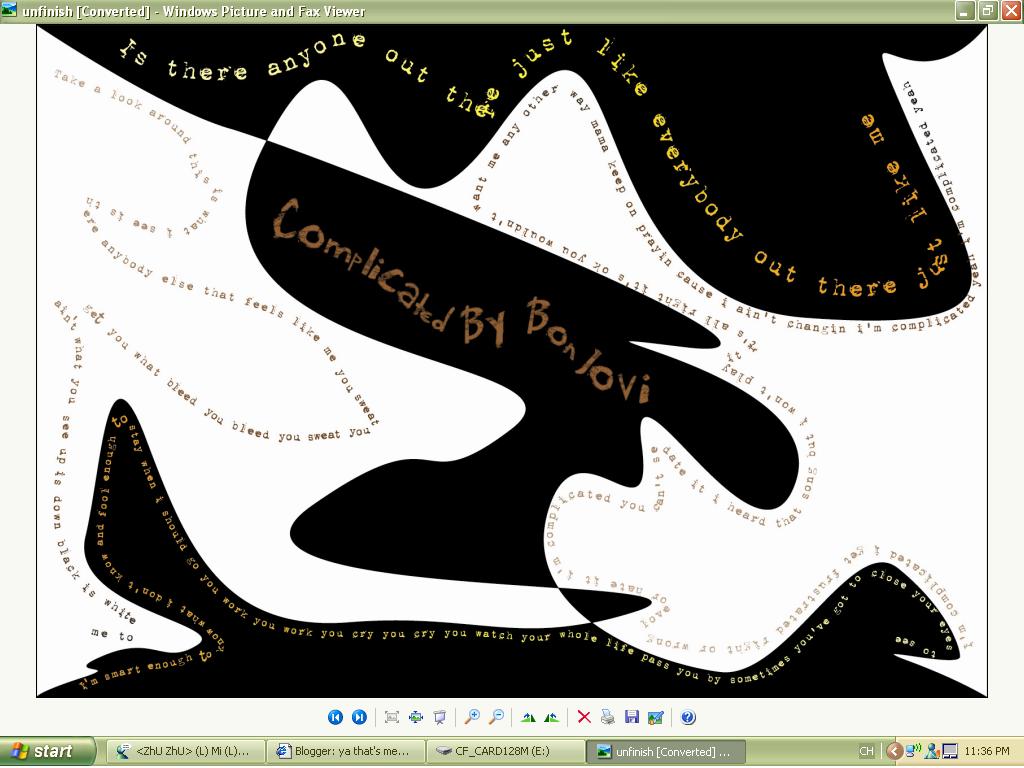The height and width of the screenshot is (768, 1024).
Task: Zoom in on the picture
Action: click(x=472, y=717)
